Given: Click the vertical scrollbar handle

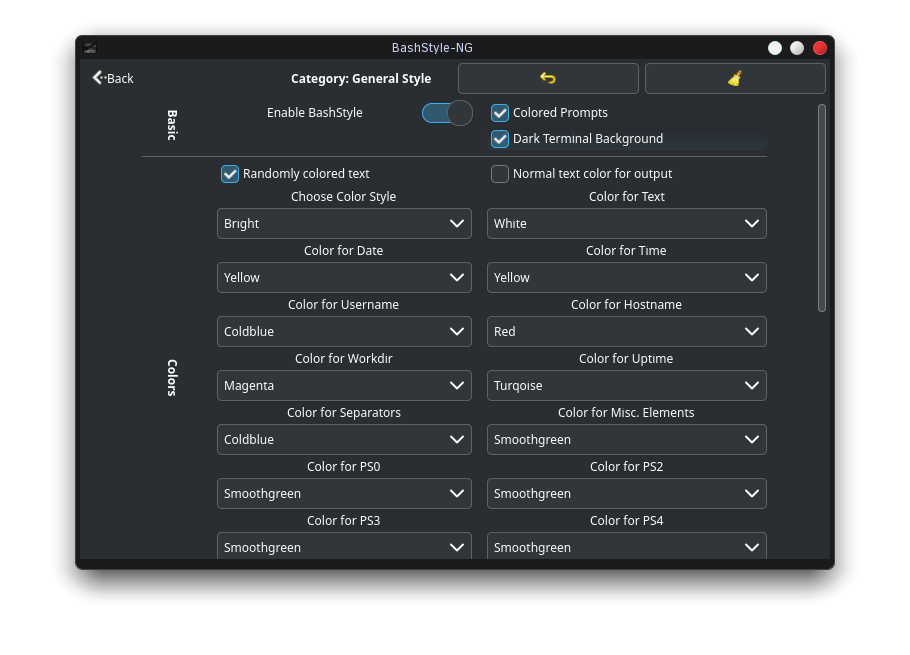Looking at the screenshot, I should click(x=821, y=208).
